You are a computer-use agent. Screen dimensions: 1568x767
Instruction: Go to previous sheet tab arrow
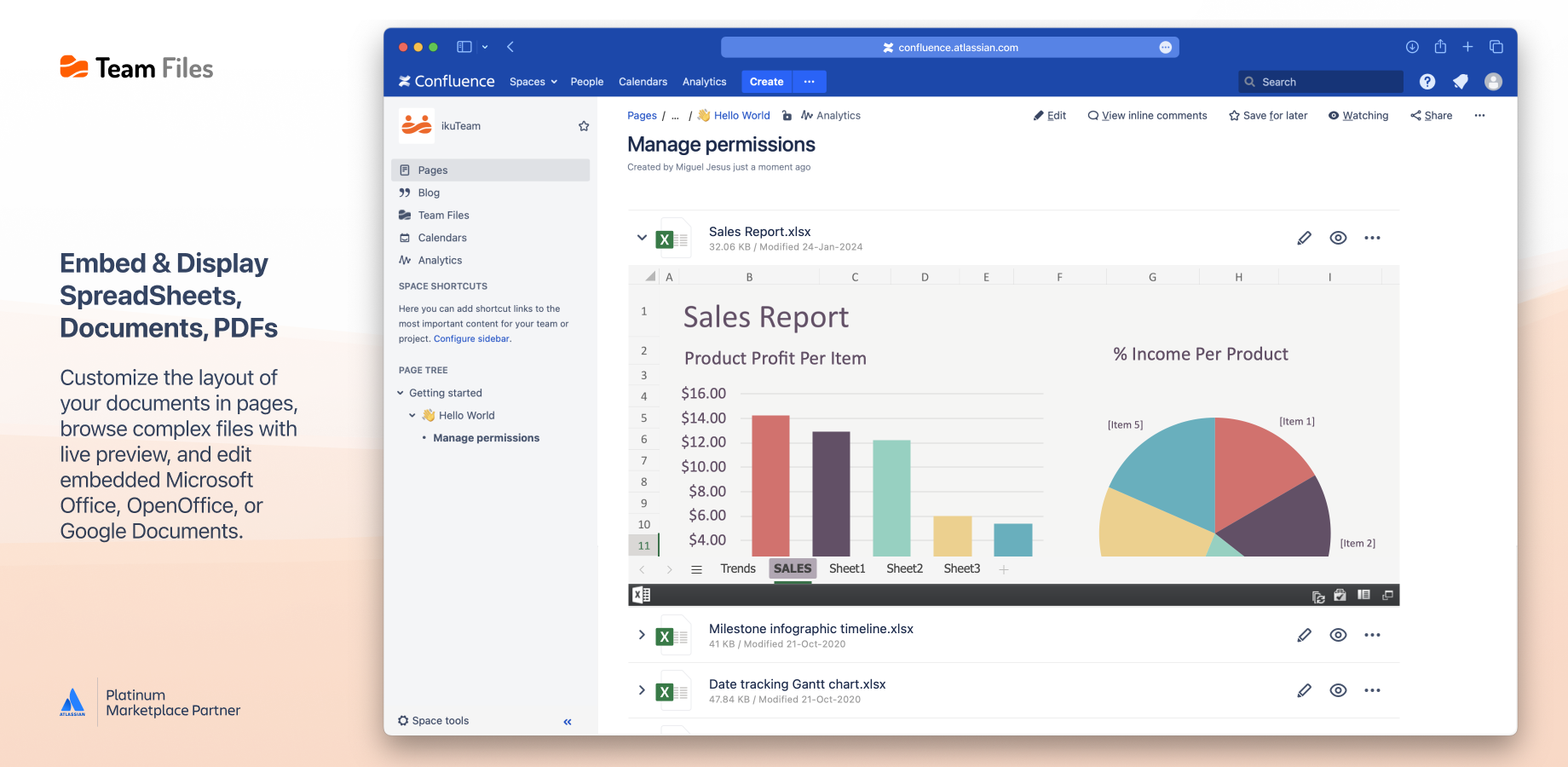642,569
